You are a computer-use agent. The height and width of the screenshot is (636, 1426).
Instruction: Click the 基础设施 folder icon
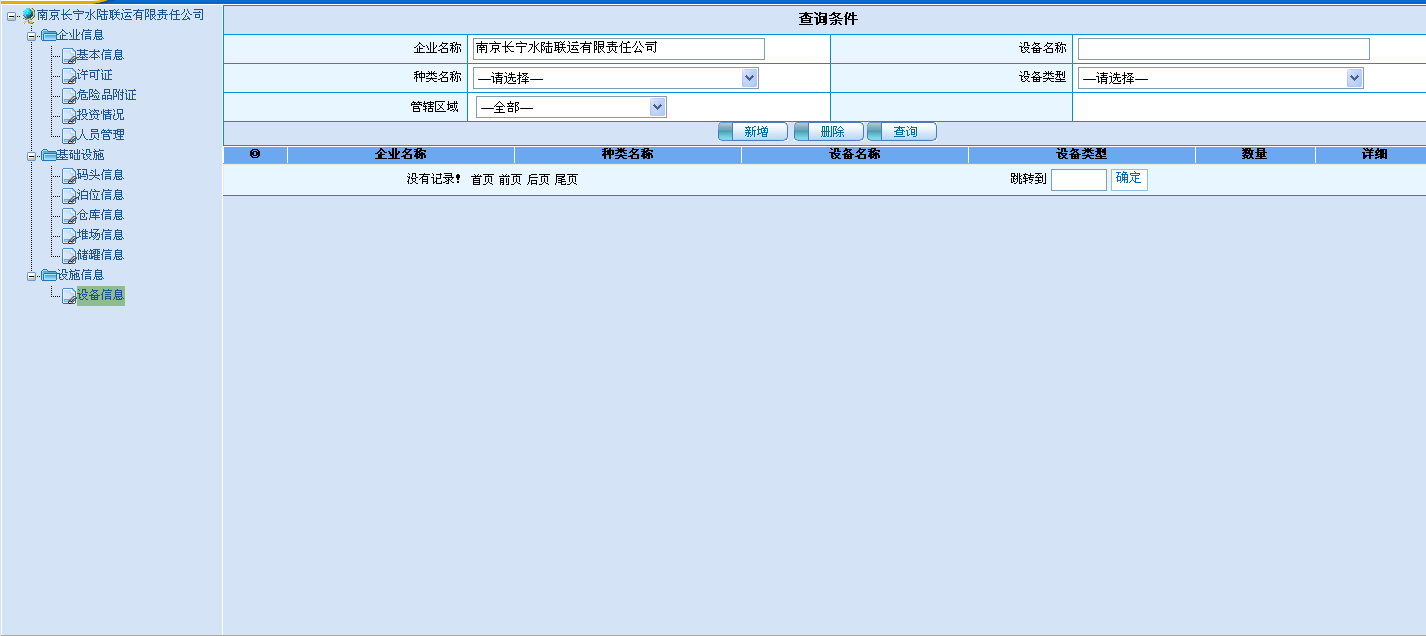[x=48, y=155]
